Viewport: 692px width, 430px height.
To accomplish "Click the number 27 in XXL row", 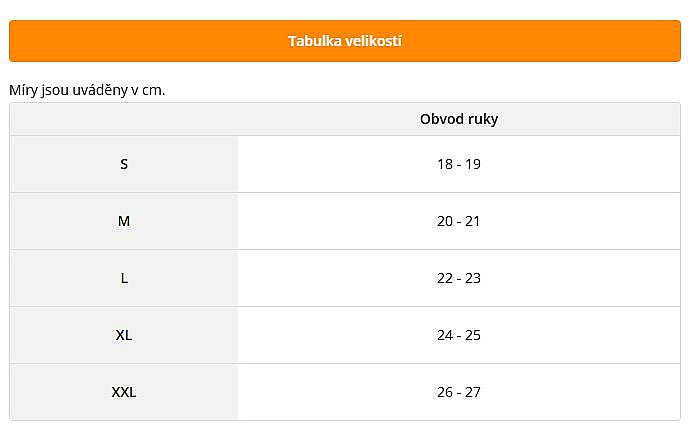I will pyautogui.click(x=473, y=392).
